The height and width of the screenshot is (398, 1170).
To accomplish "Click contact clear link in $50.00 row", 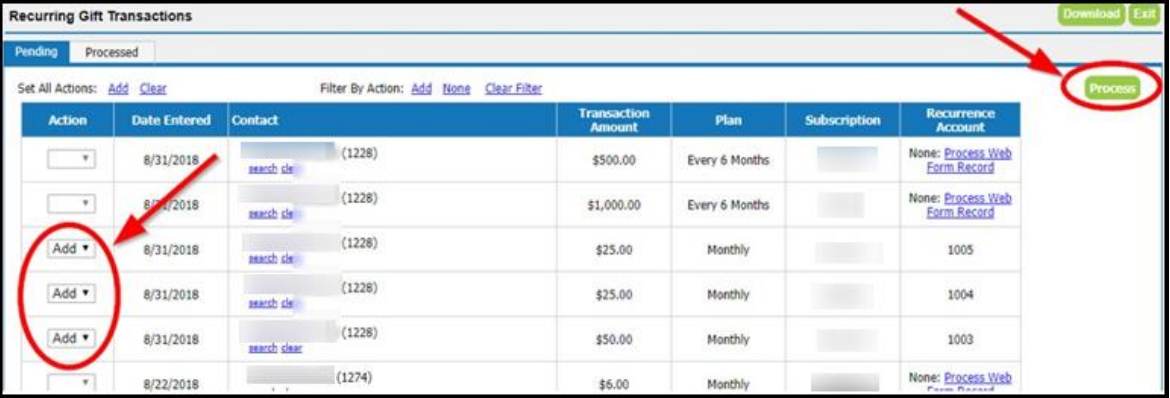I will tap(292, 348).
